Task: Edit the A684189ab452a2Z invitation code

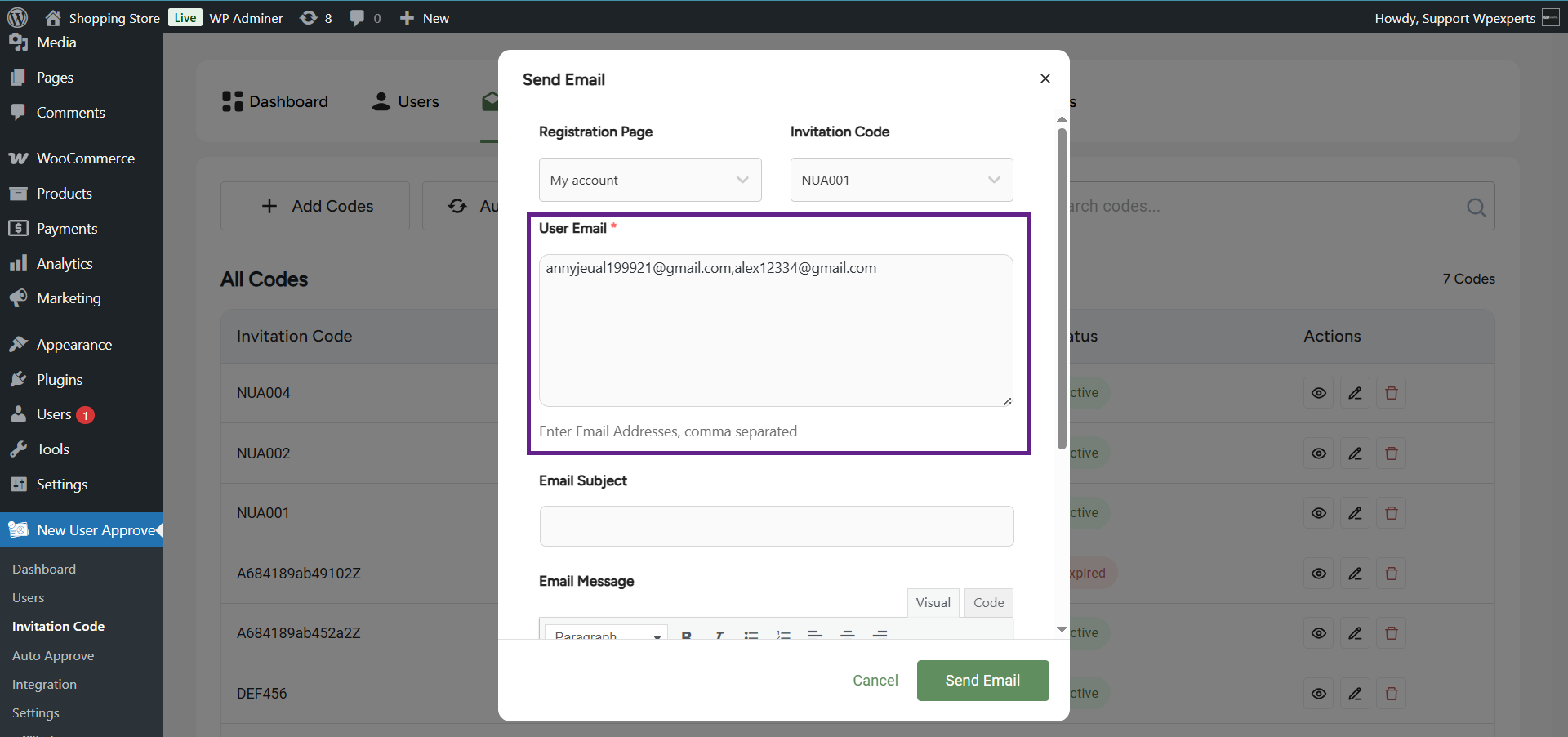Action: tap(1355, 633)
